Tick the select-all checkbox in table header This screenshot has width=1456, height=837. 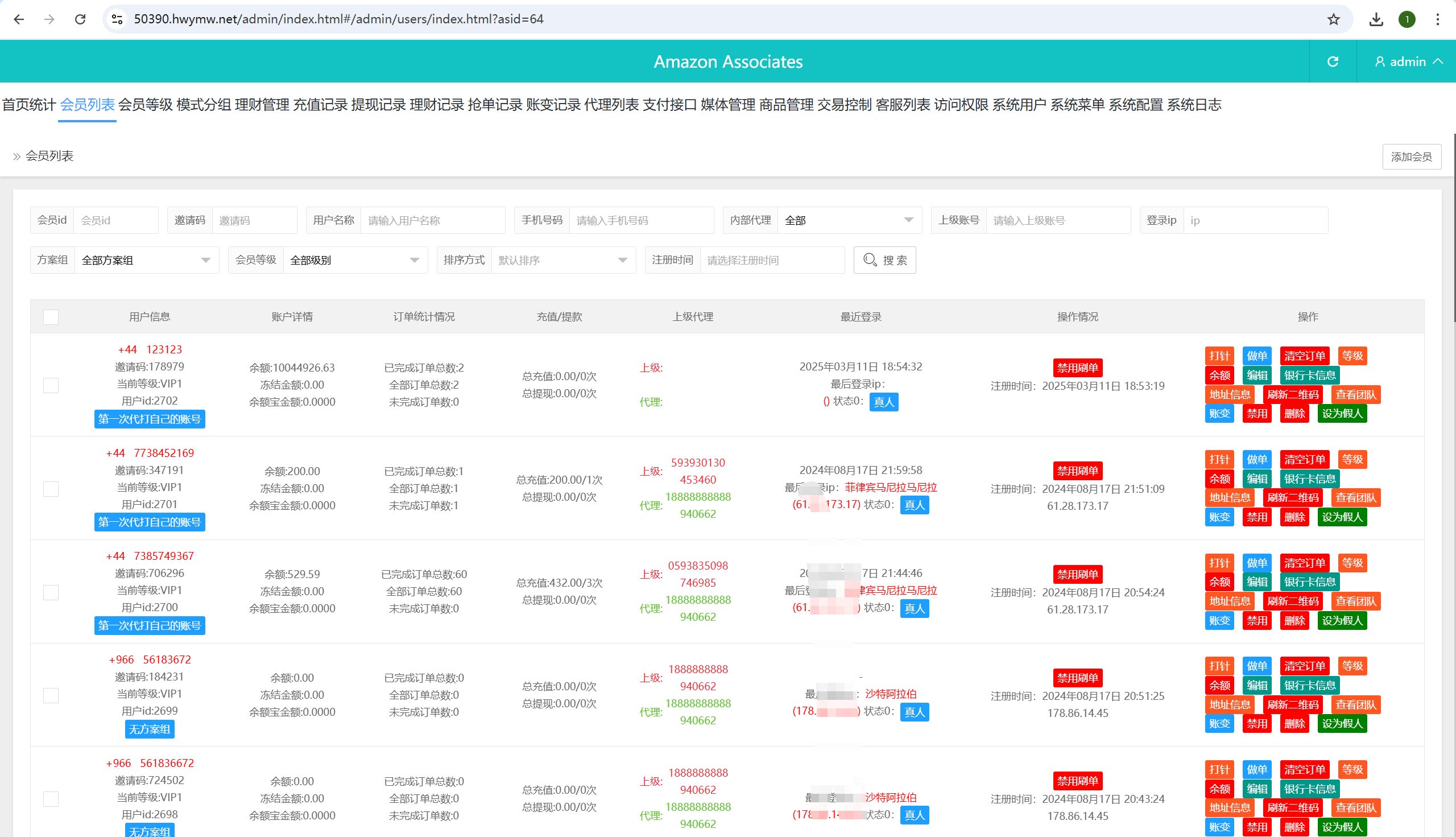(x=51, y=317)
